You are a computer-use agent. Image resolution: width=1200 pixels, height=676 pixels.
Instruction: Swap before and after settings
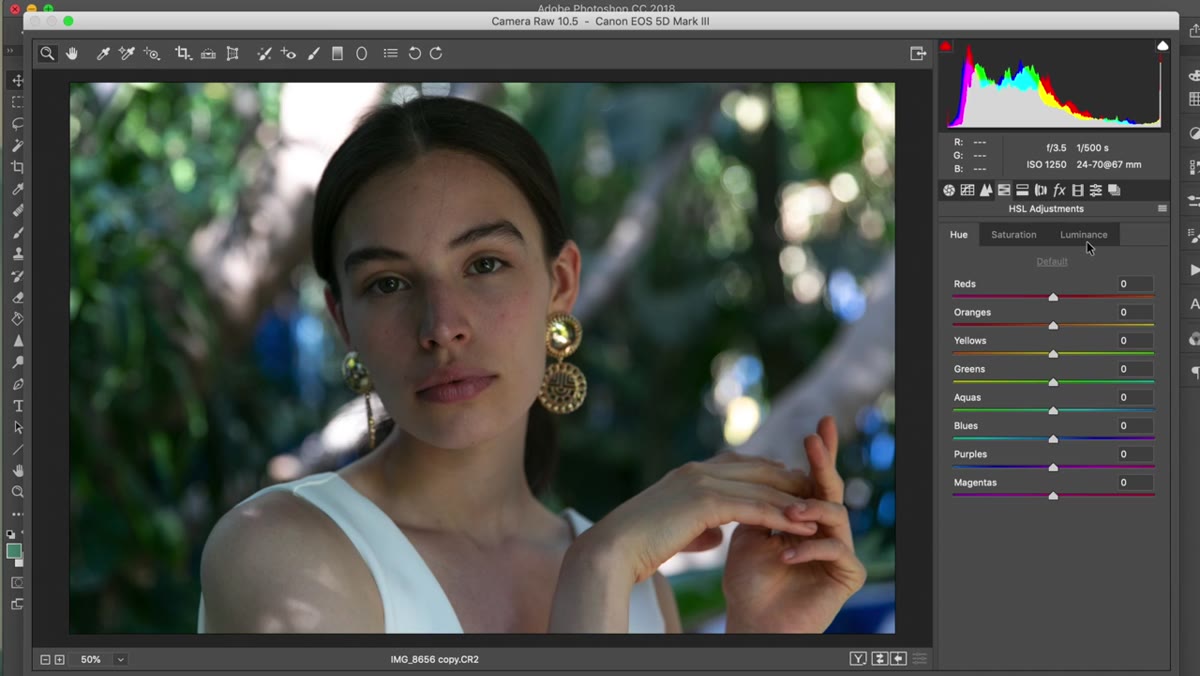pyautogui.click(x=879, y=659)
